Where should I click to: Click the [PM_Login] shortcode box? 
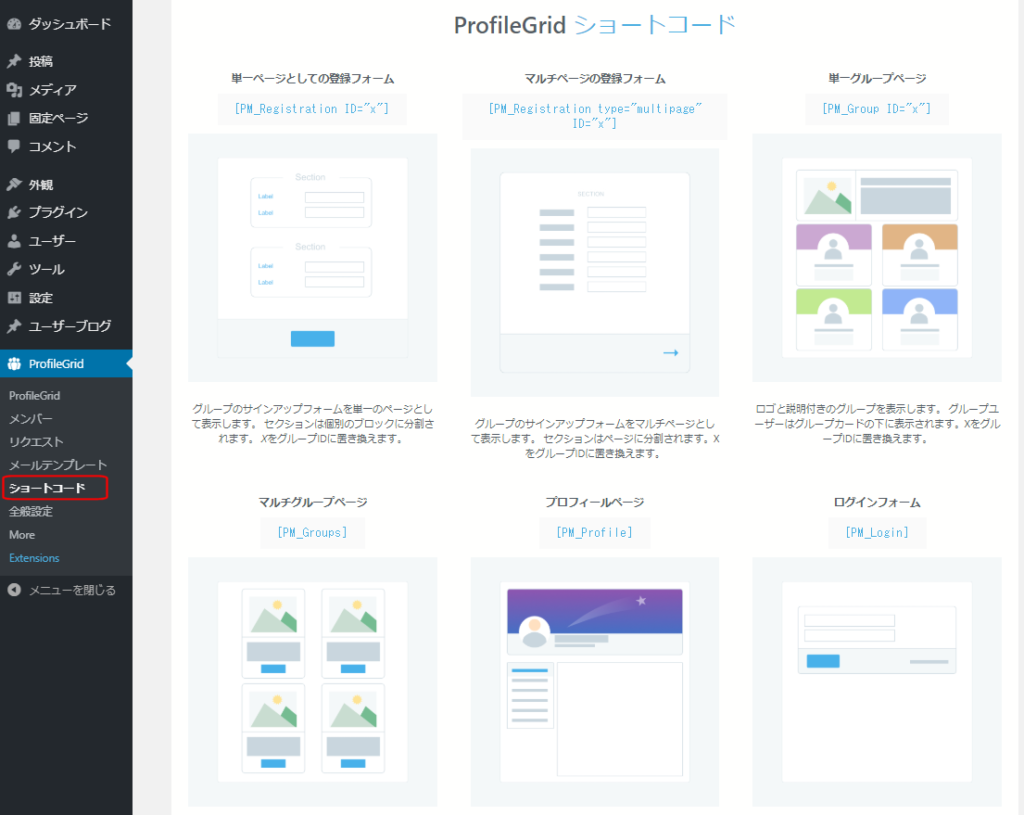pos(876,533)
